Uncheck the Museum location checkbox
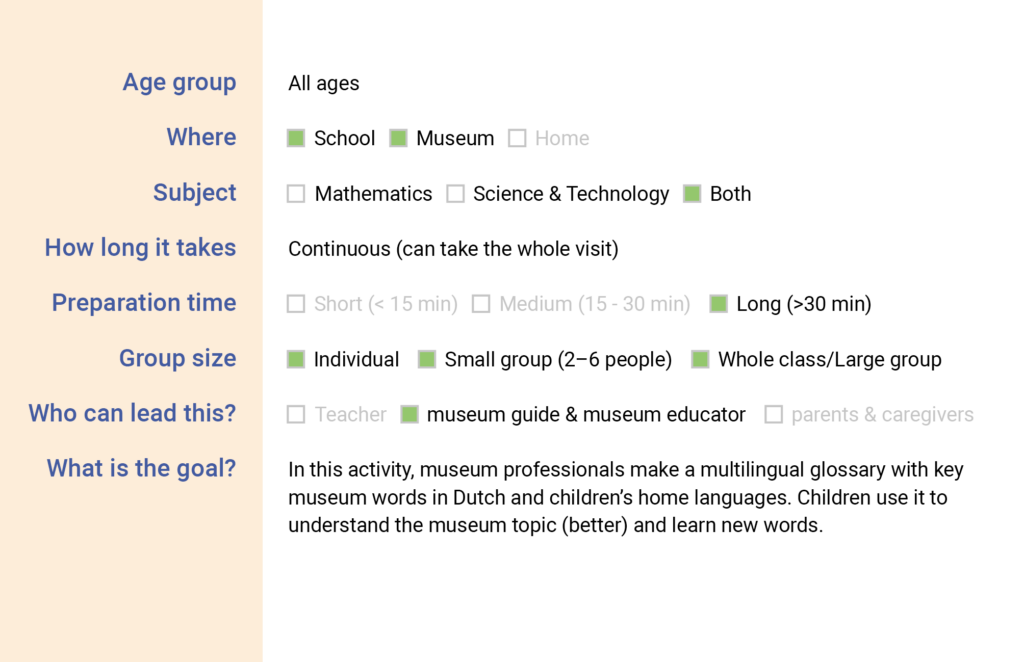The image size is (1024, 662). [x=398, y=139]
